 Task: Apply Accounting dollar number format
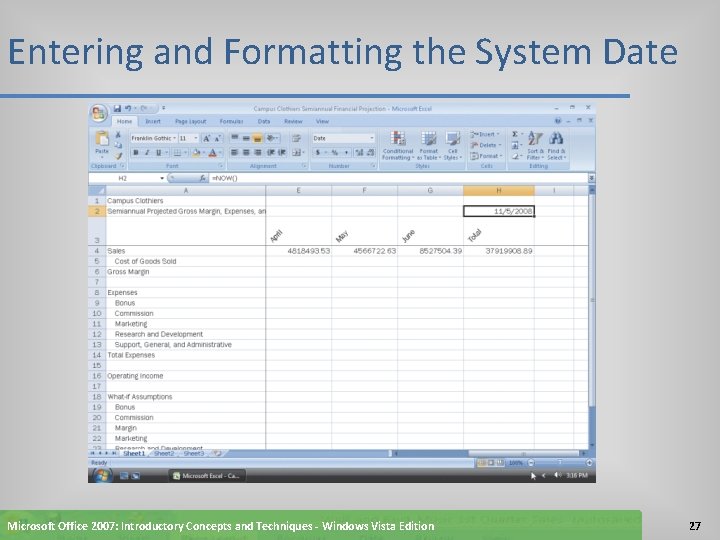[x=318, y=152]
